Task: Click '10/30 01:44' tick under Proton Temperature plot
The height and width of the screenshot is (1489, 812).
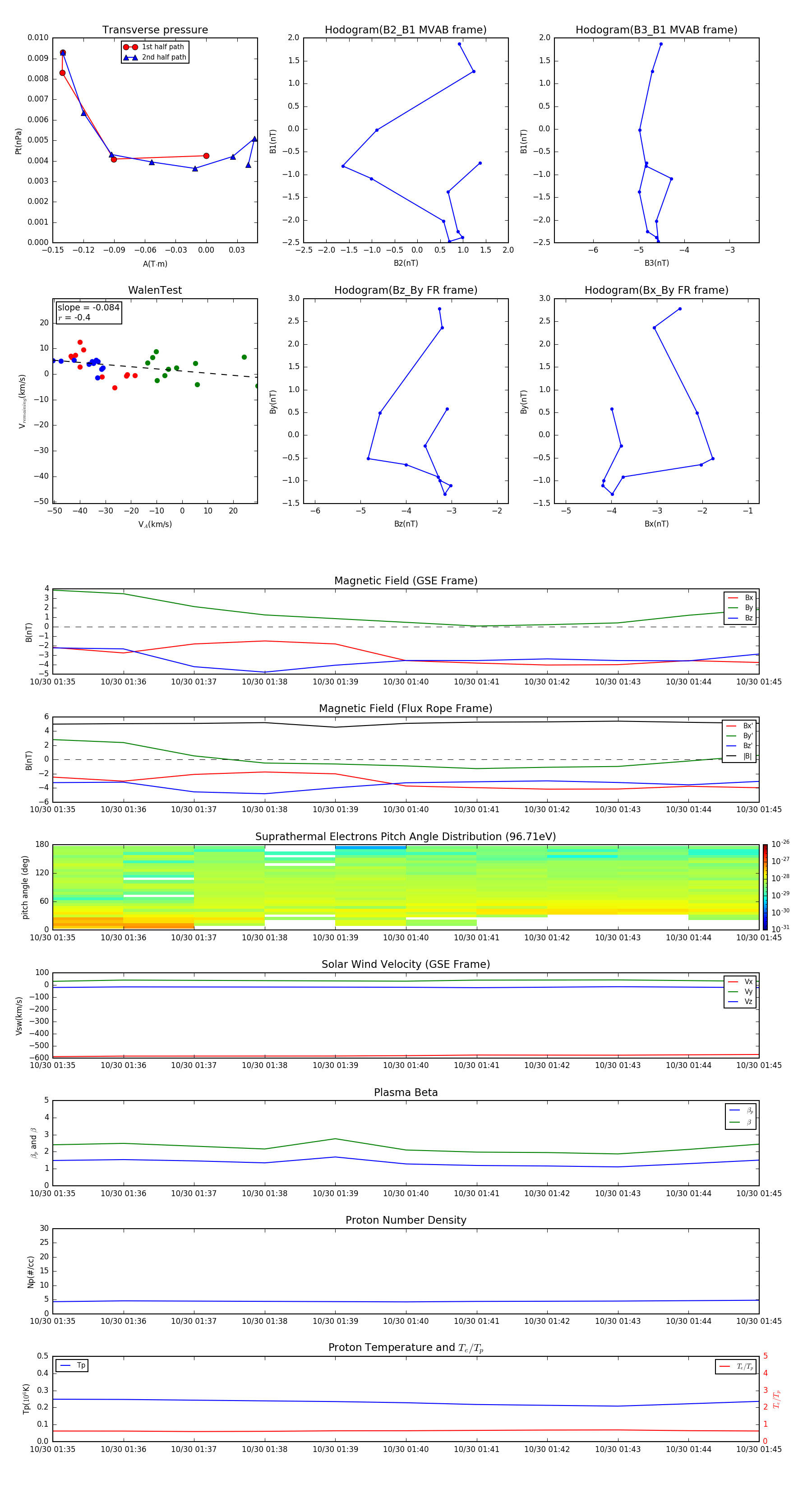Action: (x=688, y=1449)
